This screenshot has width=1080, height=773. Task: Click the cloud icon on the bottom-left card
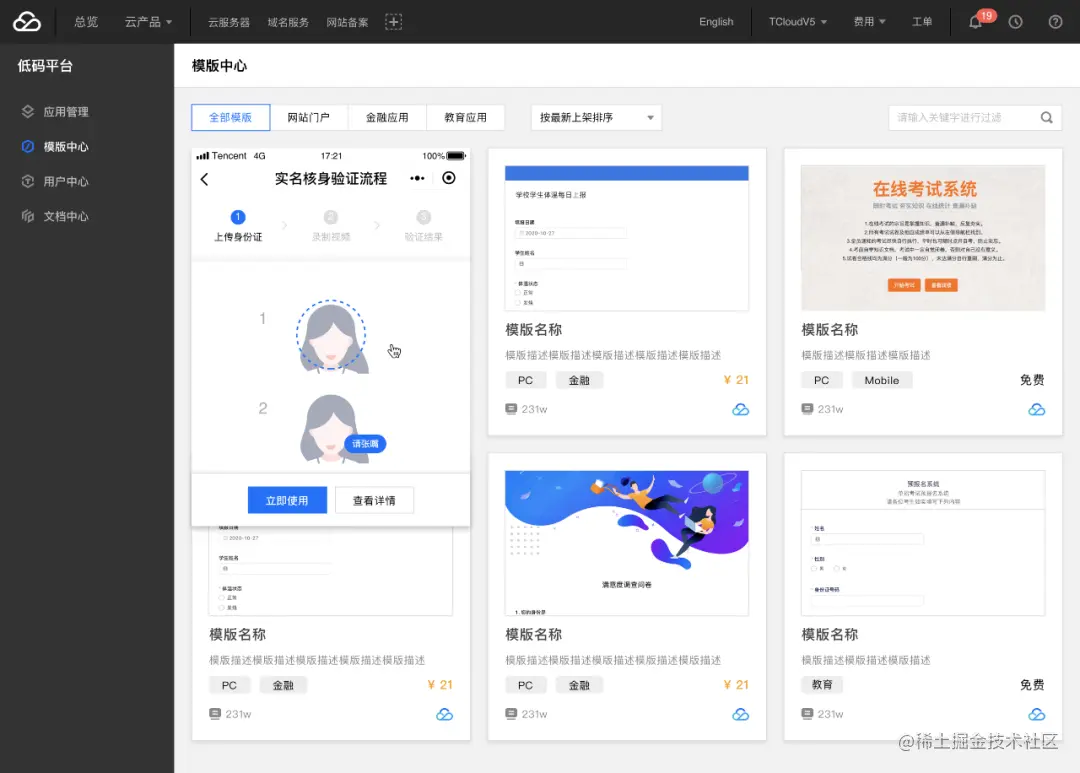pyautogui.click(x=444, y=714)
